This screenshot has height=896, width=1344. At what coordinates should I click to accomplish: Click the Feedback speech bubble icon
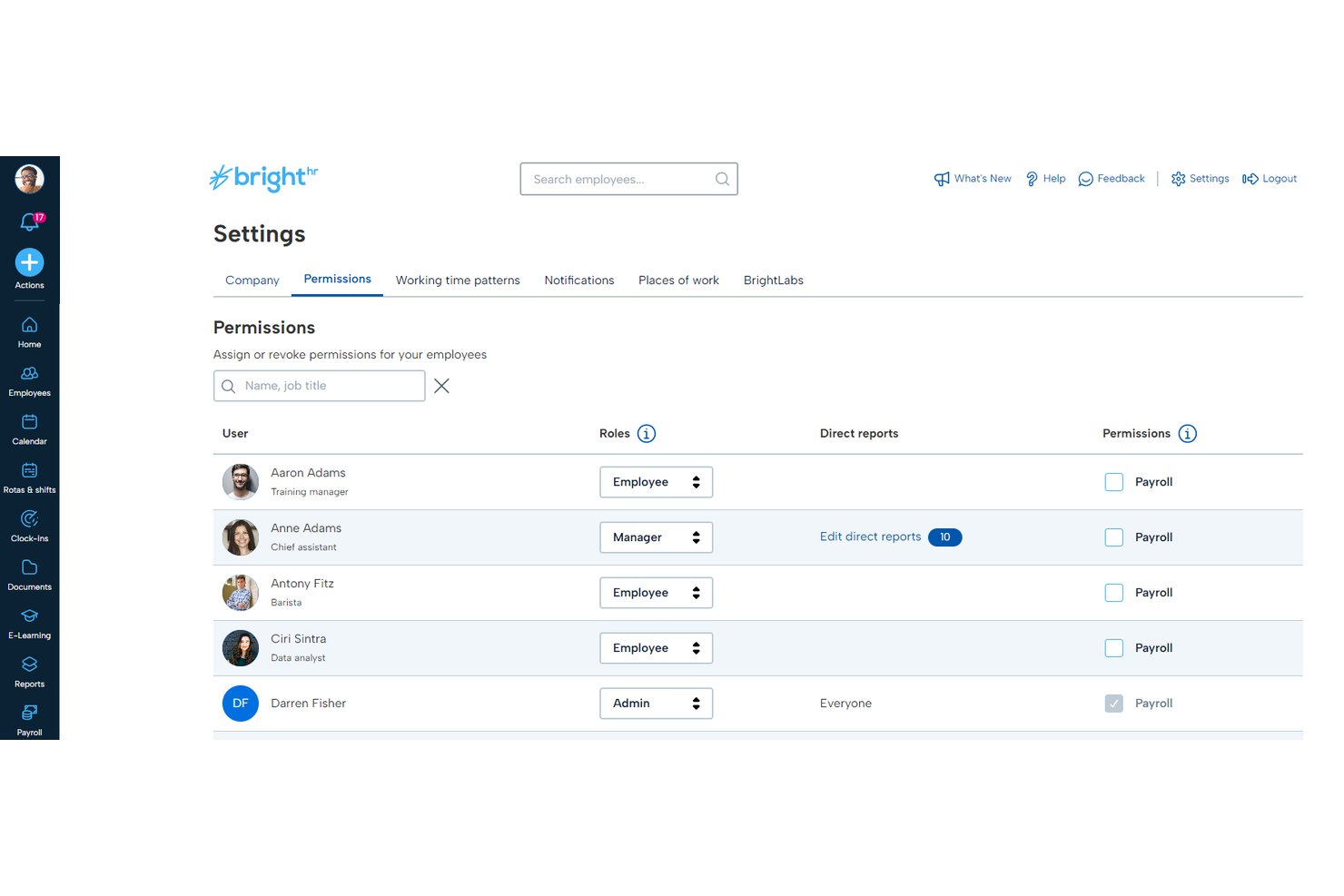1085,179
